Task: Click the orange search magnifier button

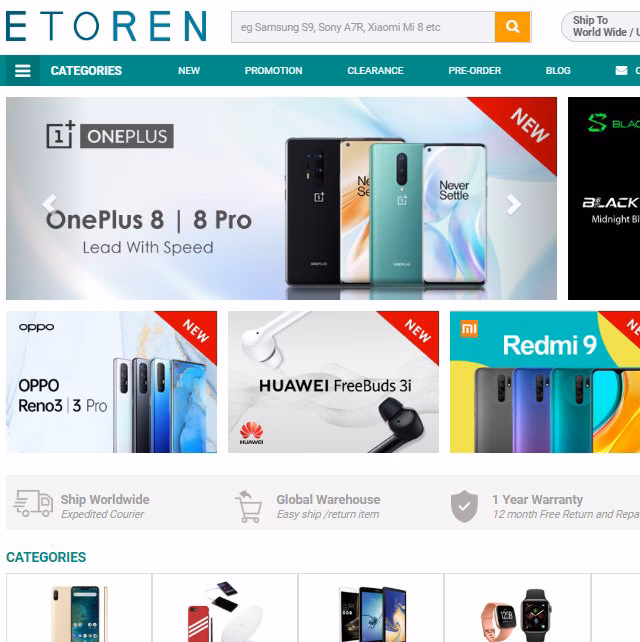Action: [513, 27]
